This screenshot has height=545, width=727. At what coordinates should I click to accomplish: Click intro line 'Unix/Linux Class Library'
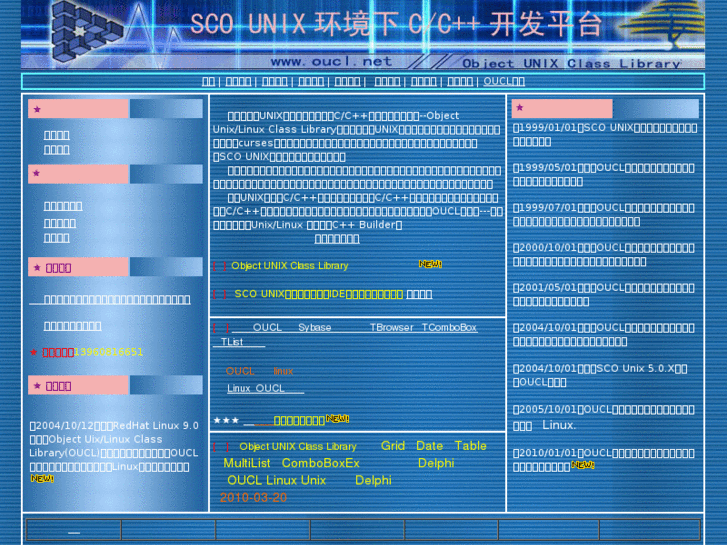(x=357, y=129)
